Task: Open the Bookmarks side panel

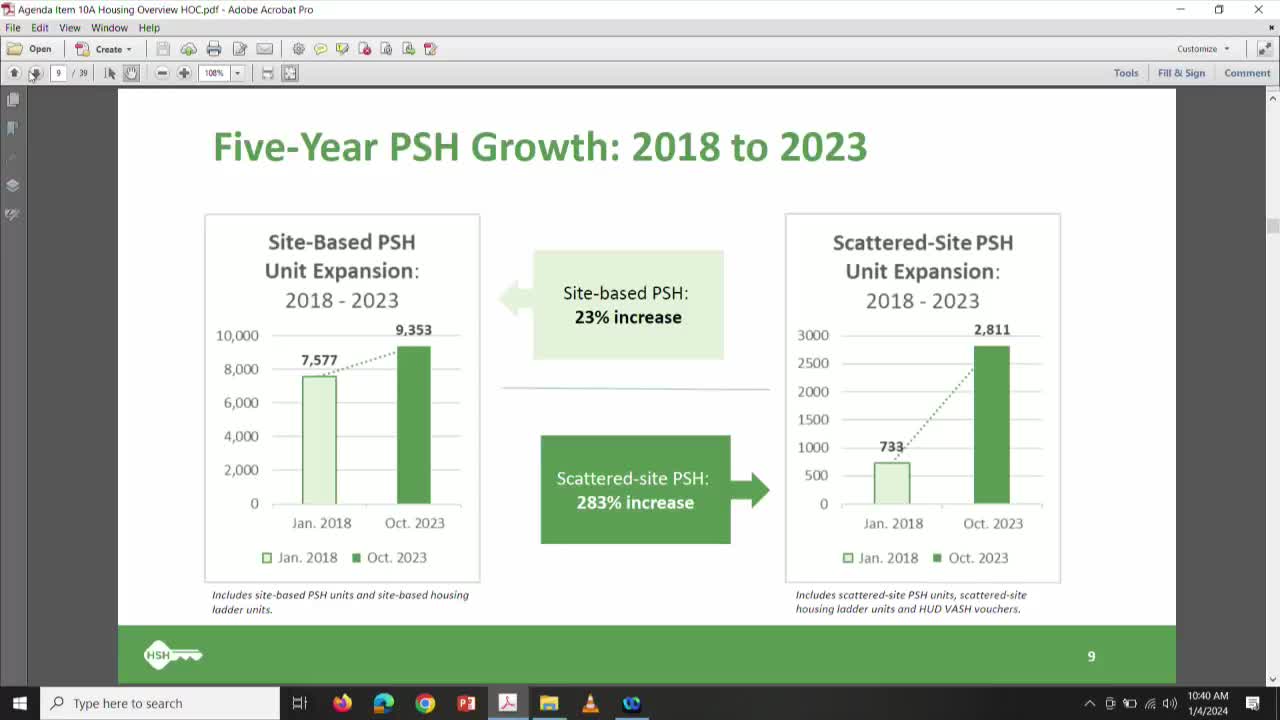Action: 13,128
